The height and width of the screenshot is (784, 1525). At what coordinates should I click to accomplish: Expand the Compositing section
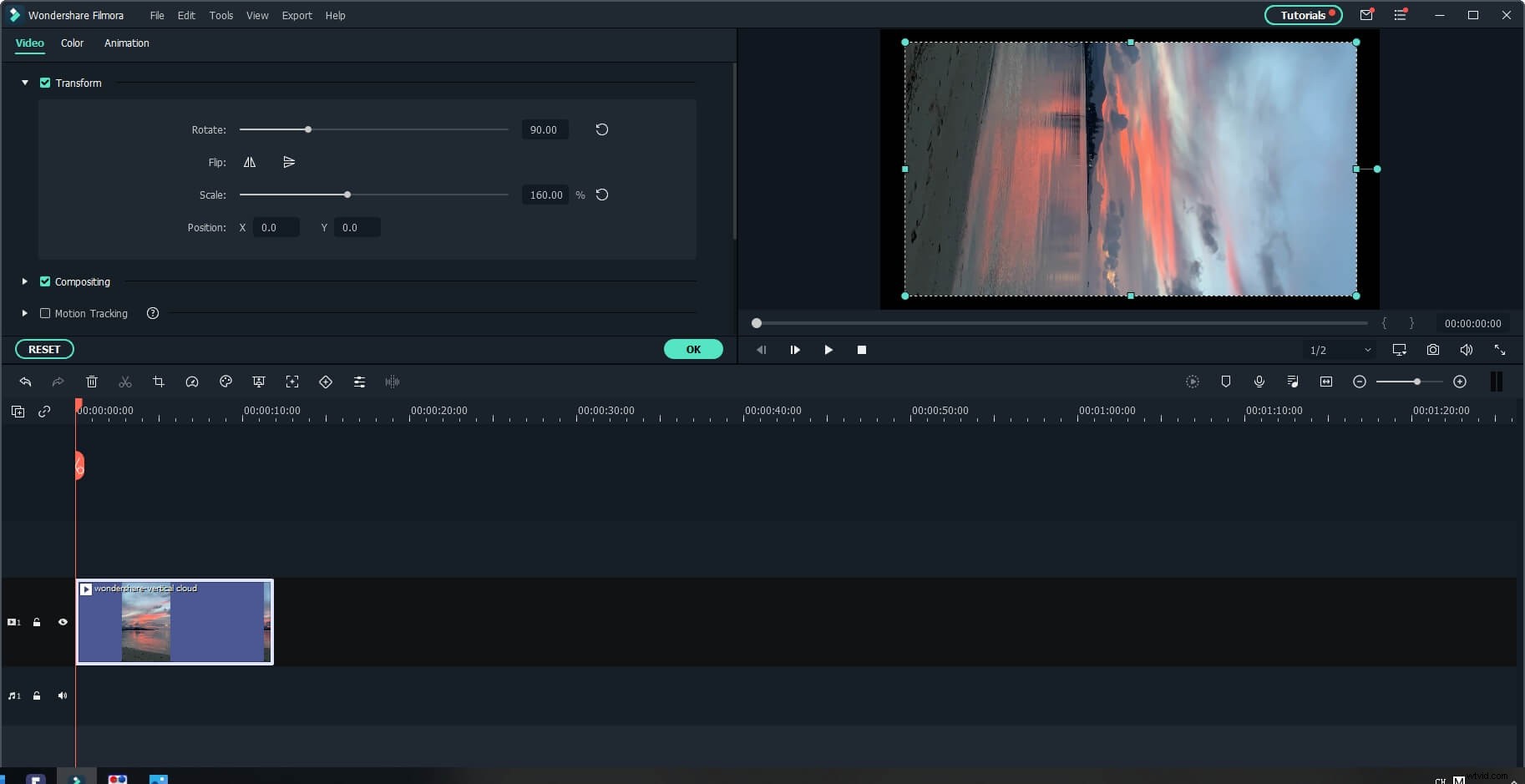(x=24, y=281)
